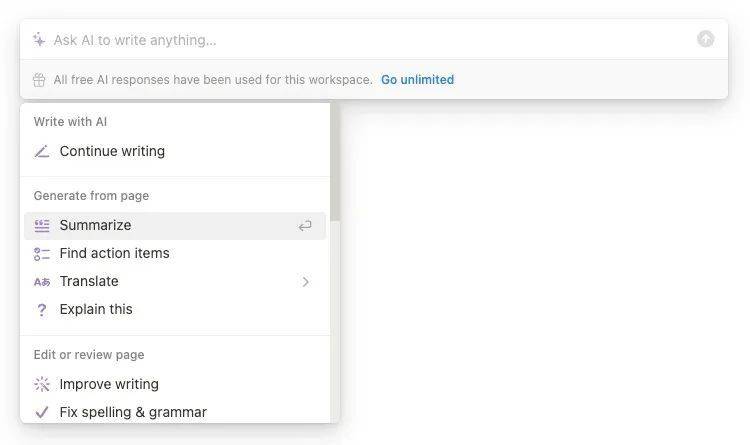Click the Fix spelling checkmark icon
This screenshot has height=445, width=750.
point(42,412)
